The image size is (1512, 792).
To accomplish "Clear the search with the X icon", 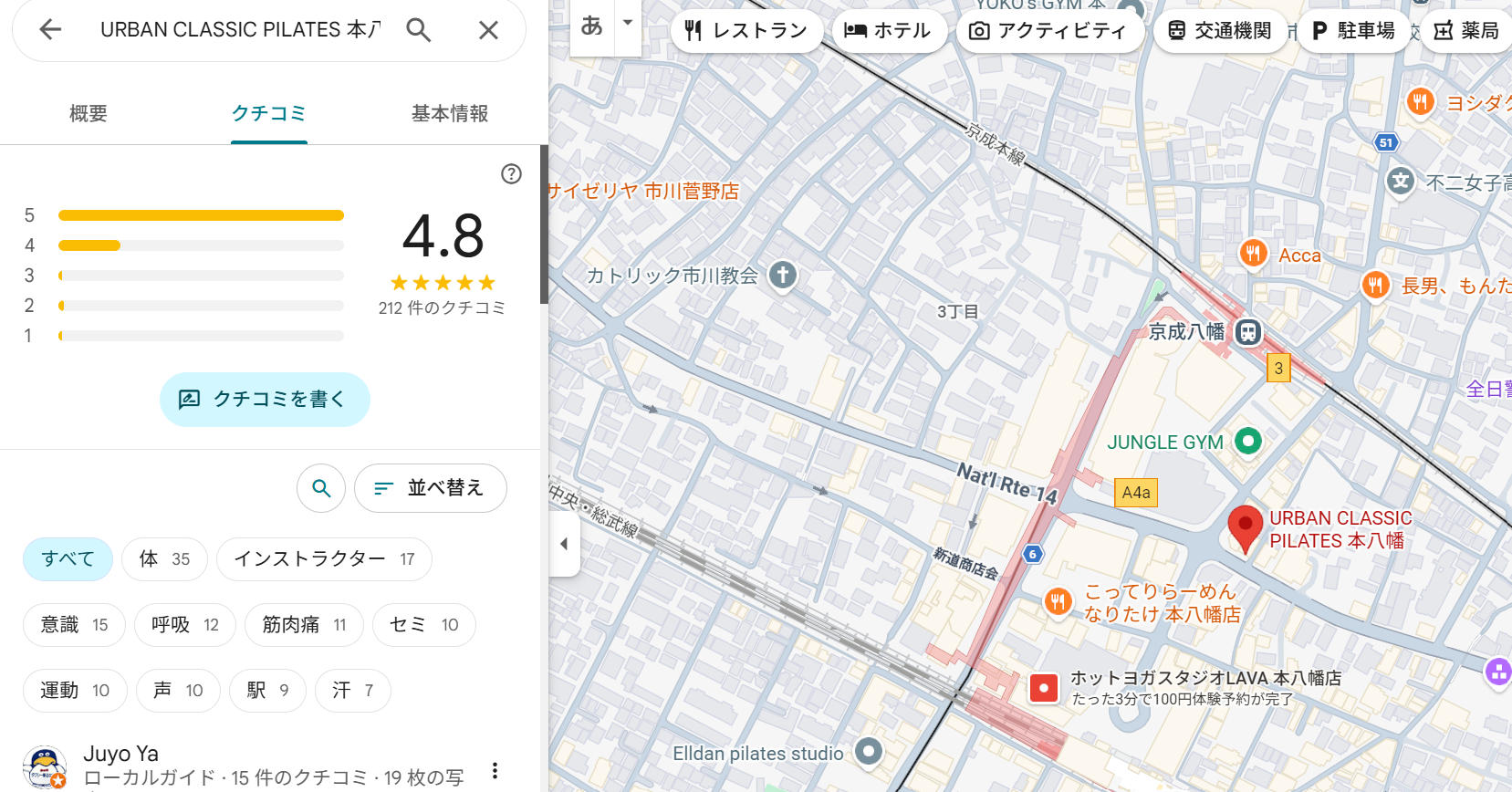I will [488, 30].
